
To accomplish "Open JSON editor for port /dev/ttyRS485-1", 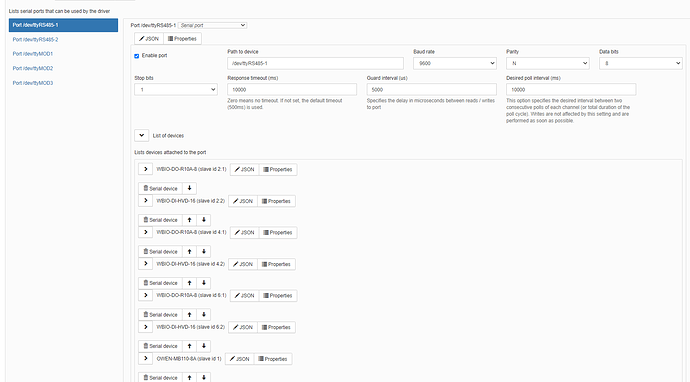I will 149,39.
